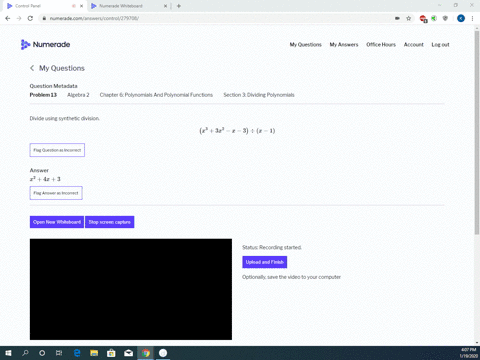This screenshot has width=480, height=360.
Task: Open Task View on the taskbar
Action: (x=59, y=353)
